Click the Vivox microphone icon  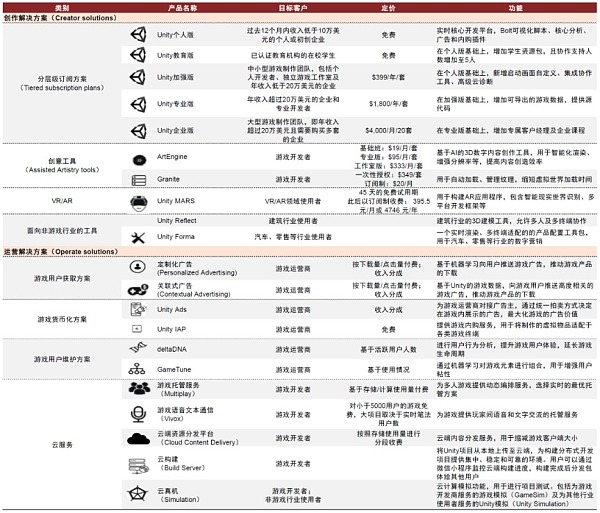tap(138, 412)
